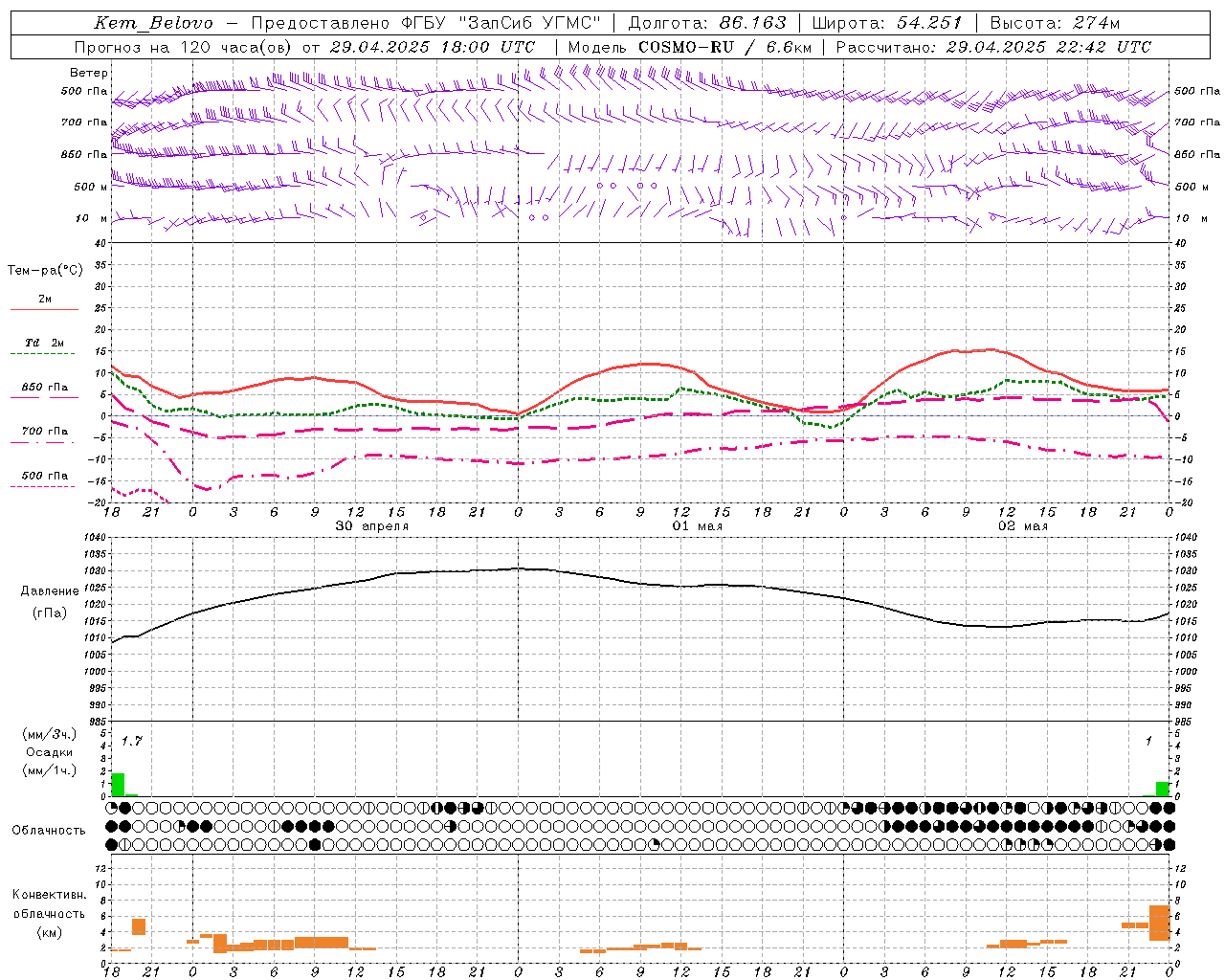Click the 'Ветер' wind panel label
The image size is (1225, 980).
click(89, 73)
